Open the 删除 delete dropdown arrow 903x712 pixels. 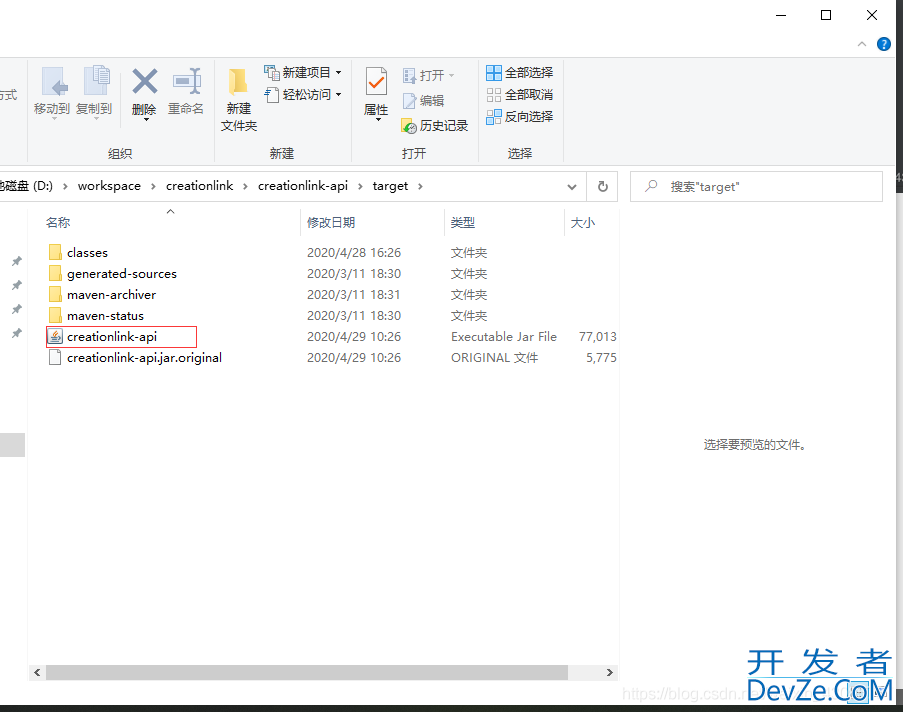click(146, 120)
